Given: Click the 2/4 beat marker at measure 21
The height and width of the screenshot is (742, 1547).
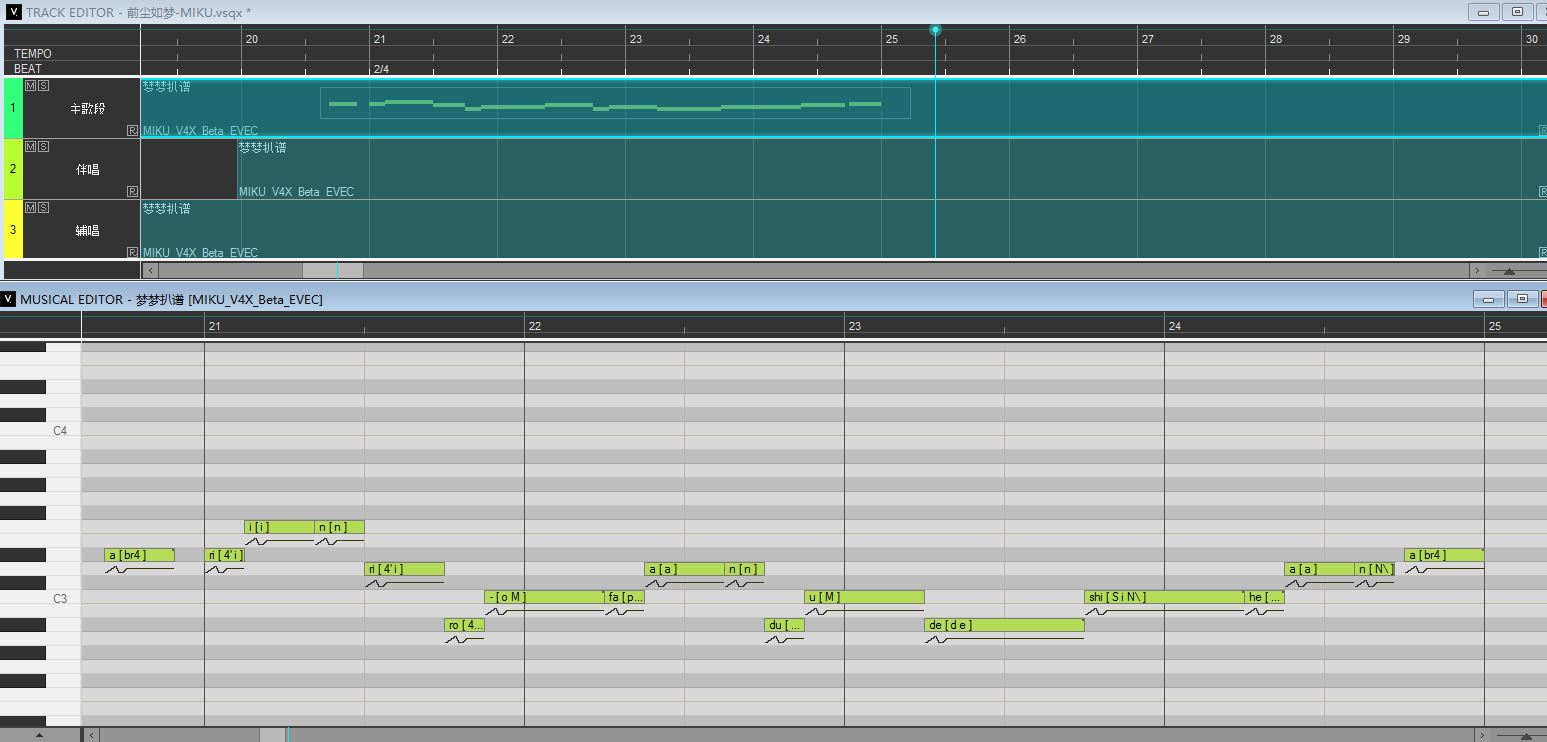Looking at the screenshot, I should [381, 69].
